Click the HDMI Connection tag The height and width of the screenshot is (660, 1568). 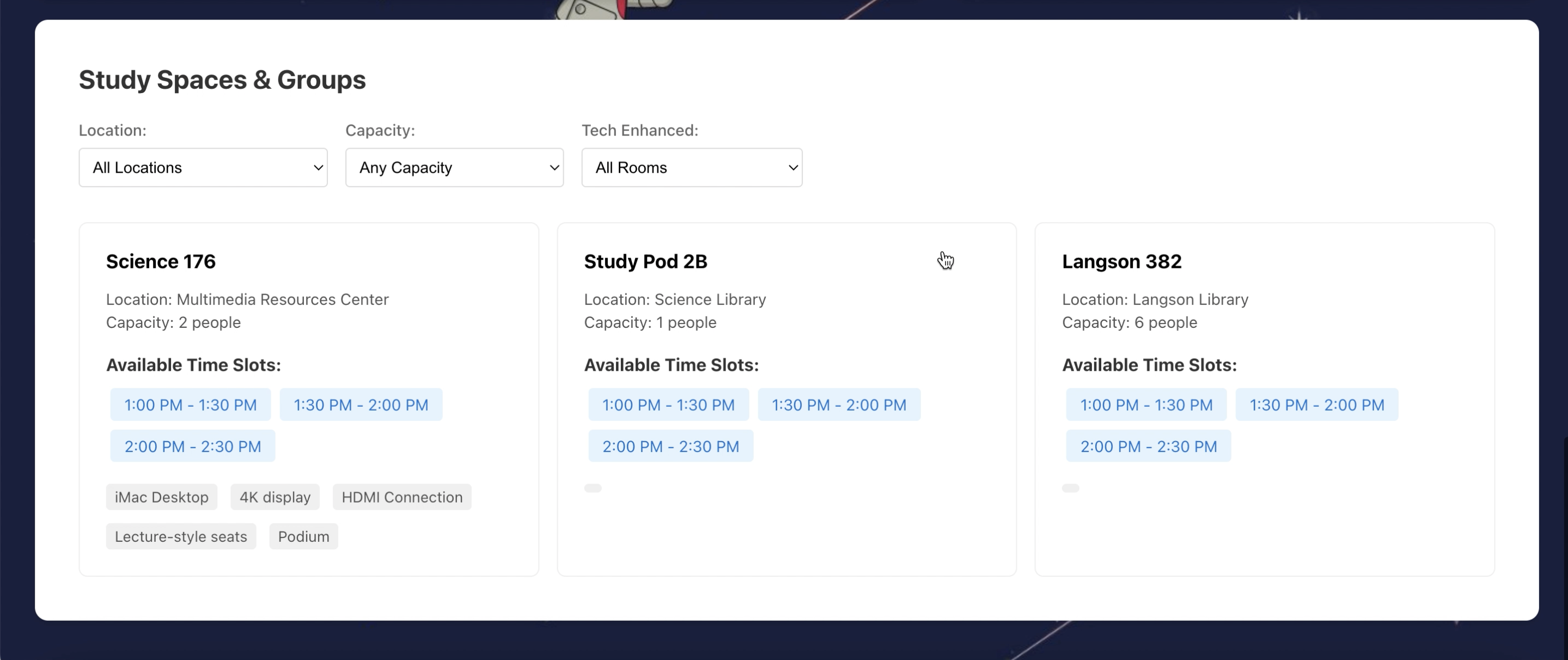point(402,497)
